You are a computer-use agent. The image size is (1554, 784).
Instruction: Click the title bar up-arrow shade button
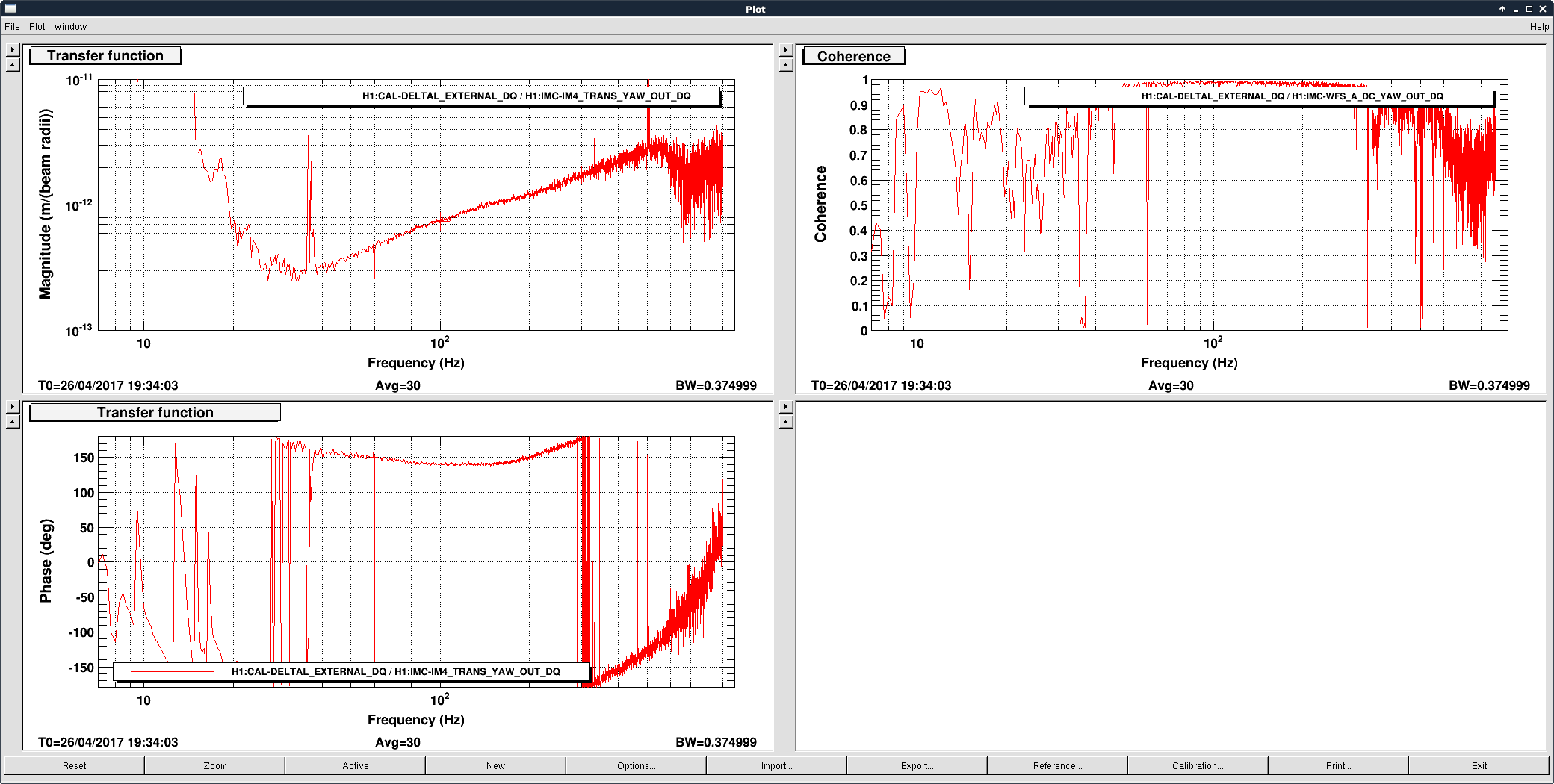[1502, 9]
